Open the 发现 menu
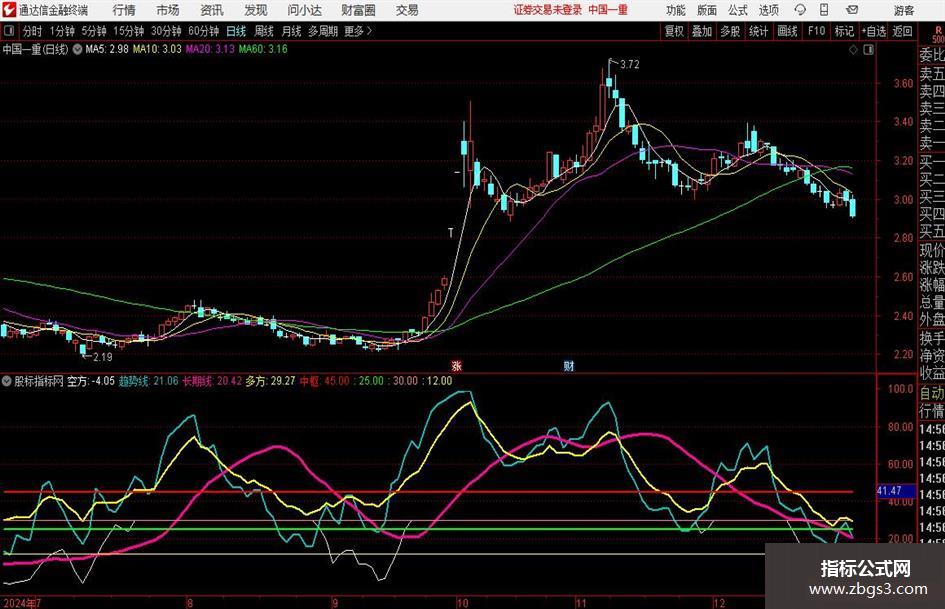 tap(256, 10)
